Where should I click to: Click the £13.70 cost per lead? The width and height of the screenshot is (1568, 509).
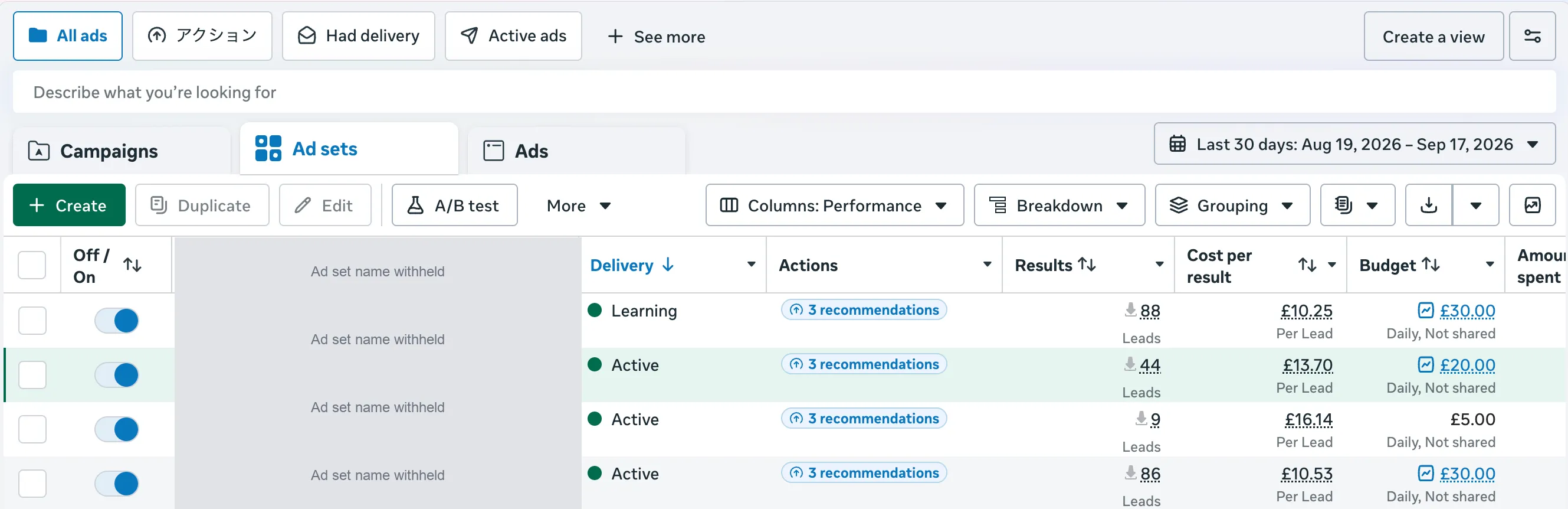[1307, 365]
